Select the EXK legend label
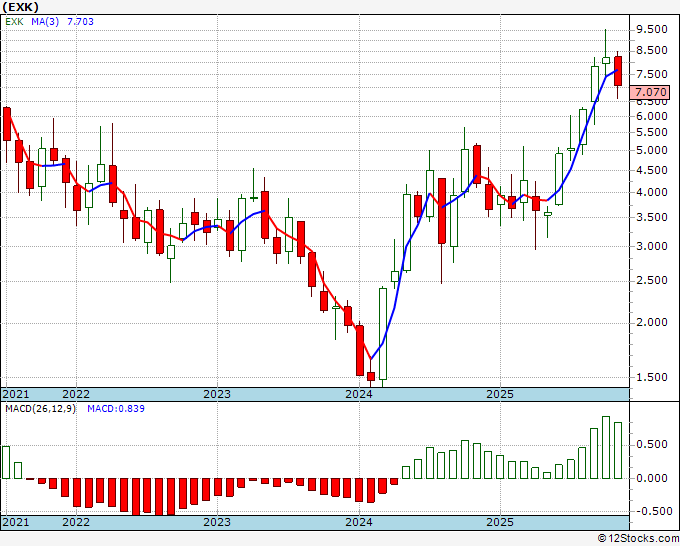 tap(15, 21)
